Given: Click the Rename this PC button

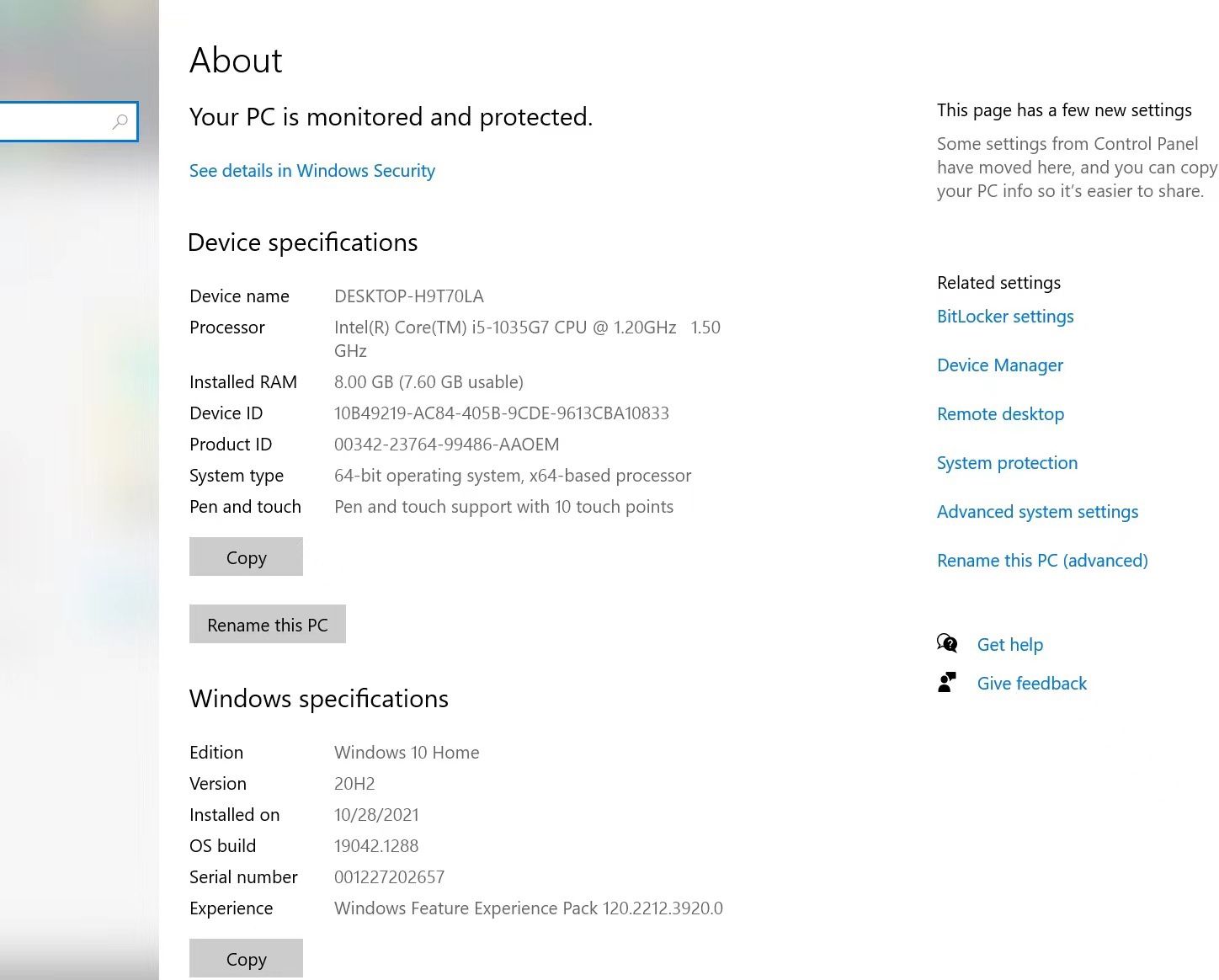Looking at the screenshot, I should click(x=267, y=624).
